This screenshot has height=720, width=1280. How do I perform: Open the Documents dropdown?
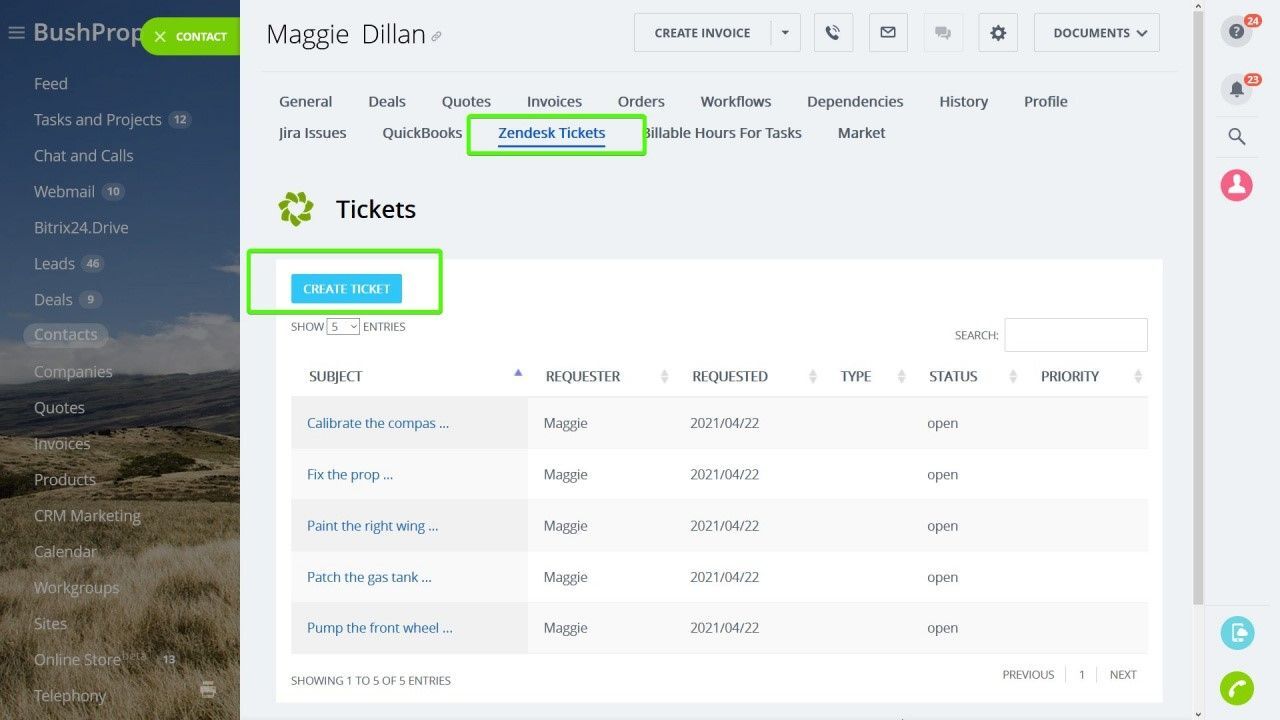click(x=1096, y=33)
